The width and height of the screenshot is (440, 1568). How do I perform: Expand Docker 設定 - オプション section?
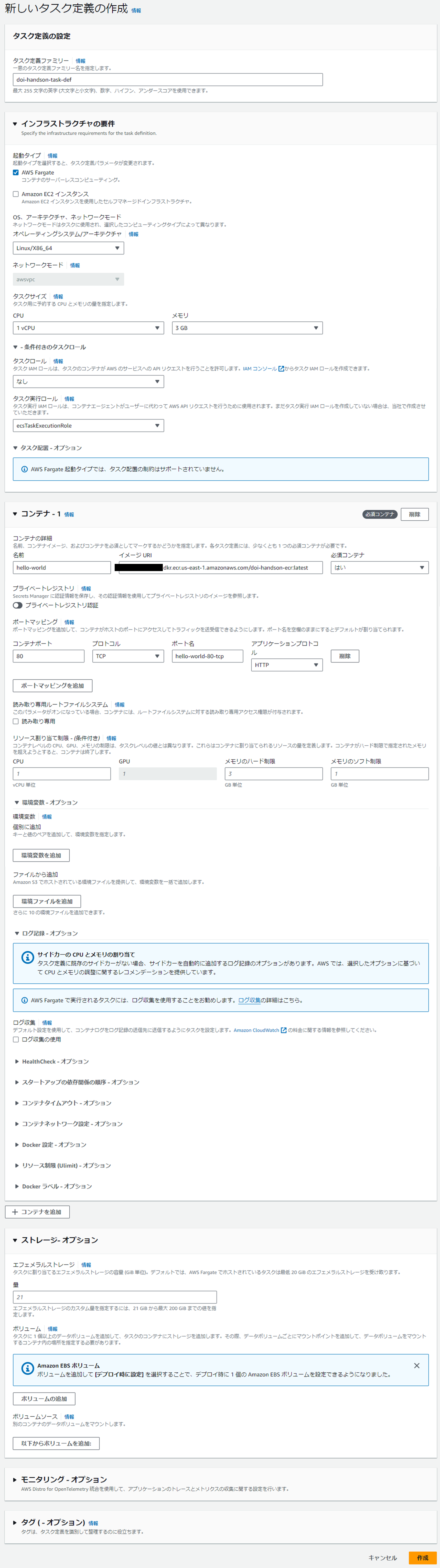[x=17, y=1144]
